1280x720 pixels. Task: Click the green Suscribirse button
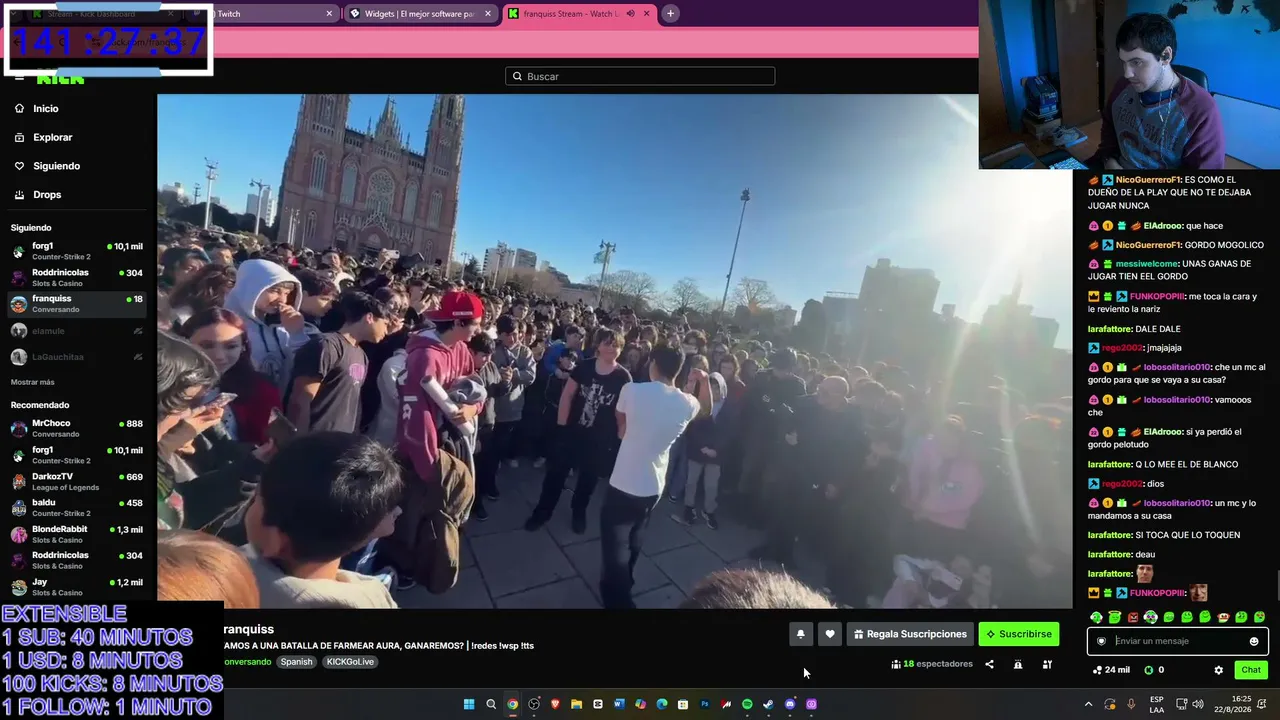1019,634
